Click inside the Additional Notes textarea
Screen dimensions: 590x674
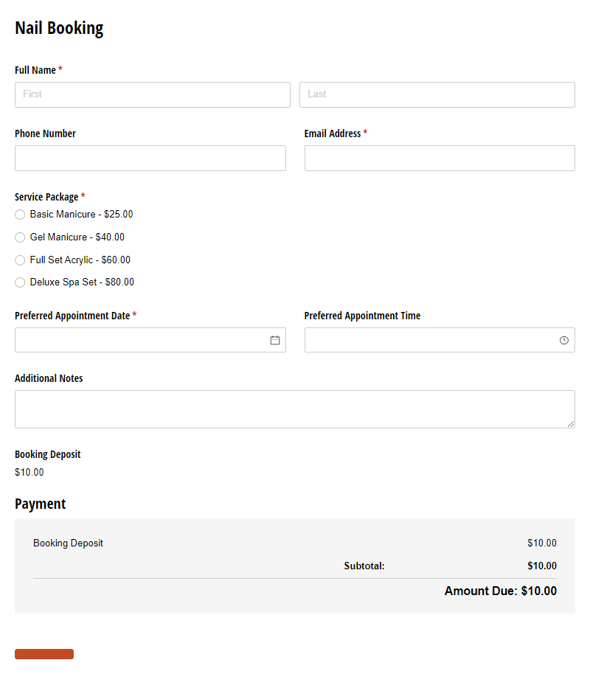pyautogui.click(x=295, y=409)
